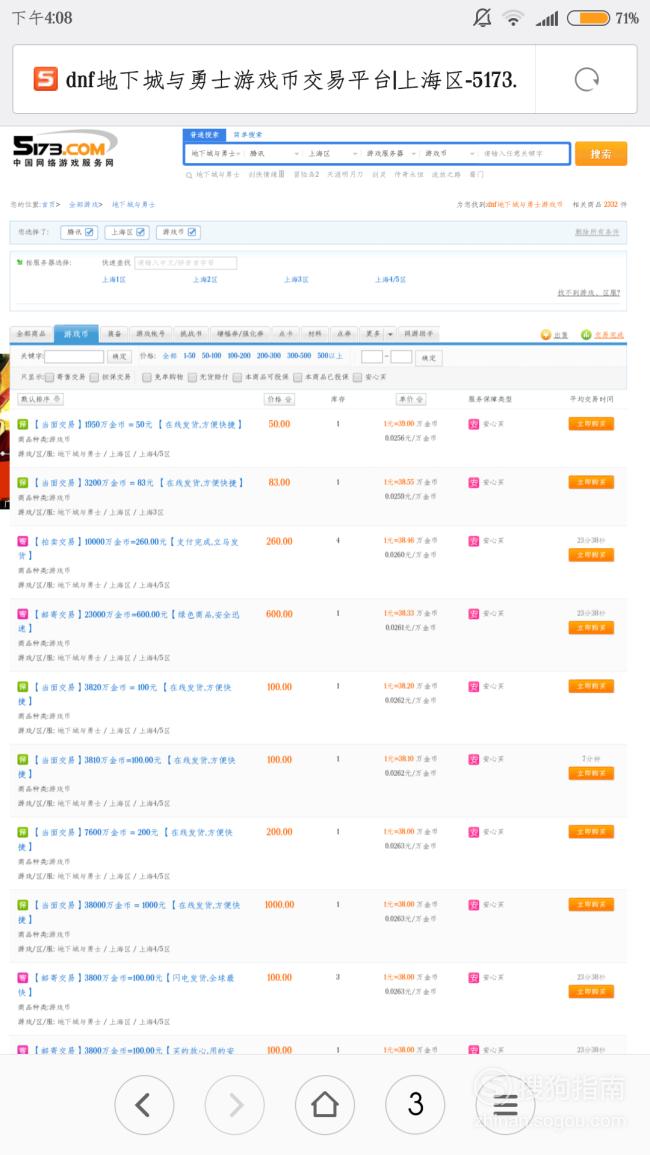Screen dimensions: 650x1155
Task: Click 确定 next to keyword field
Action: (x=119, y=357)
